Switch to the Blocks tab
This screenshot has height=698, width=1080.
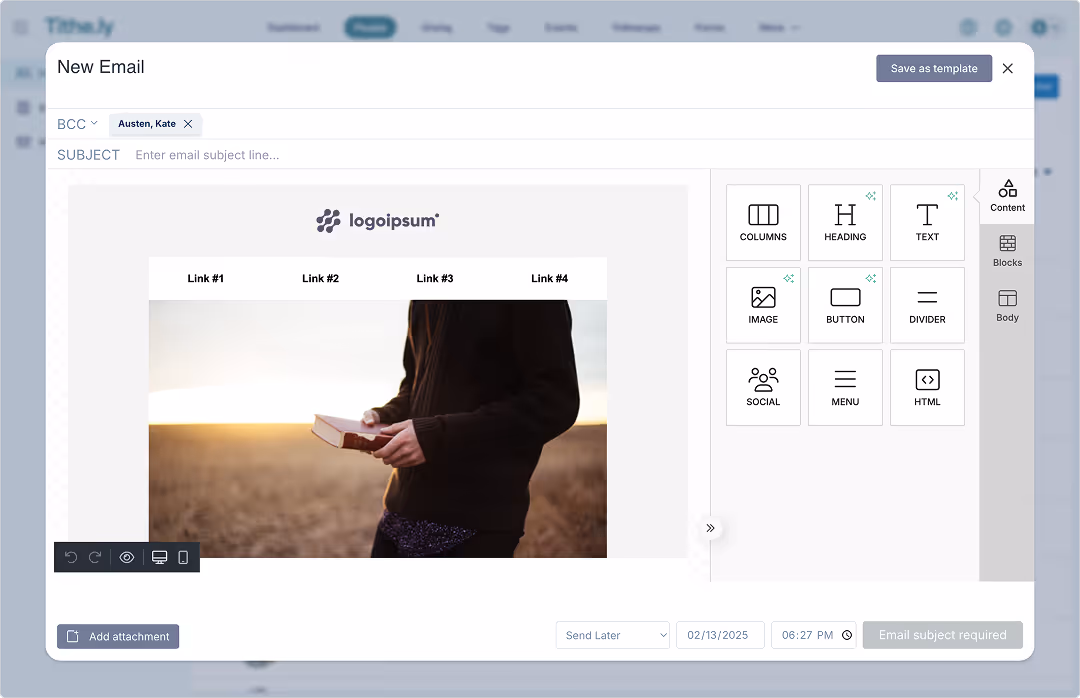[x=1007, y=250]
